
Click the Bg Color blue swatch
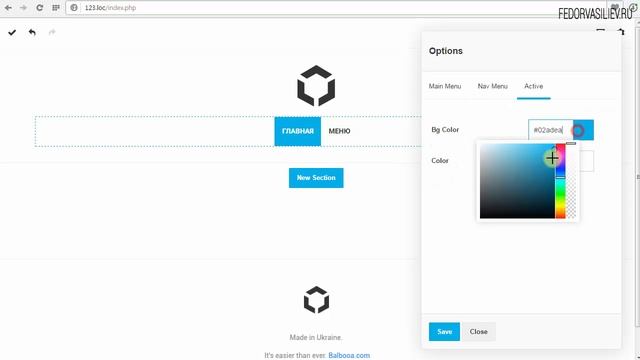click(584, 130)
